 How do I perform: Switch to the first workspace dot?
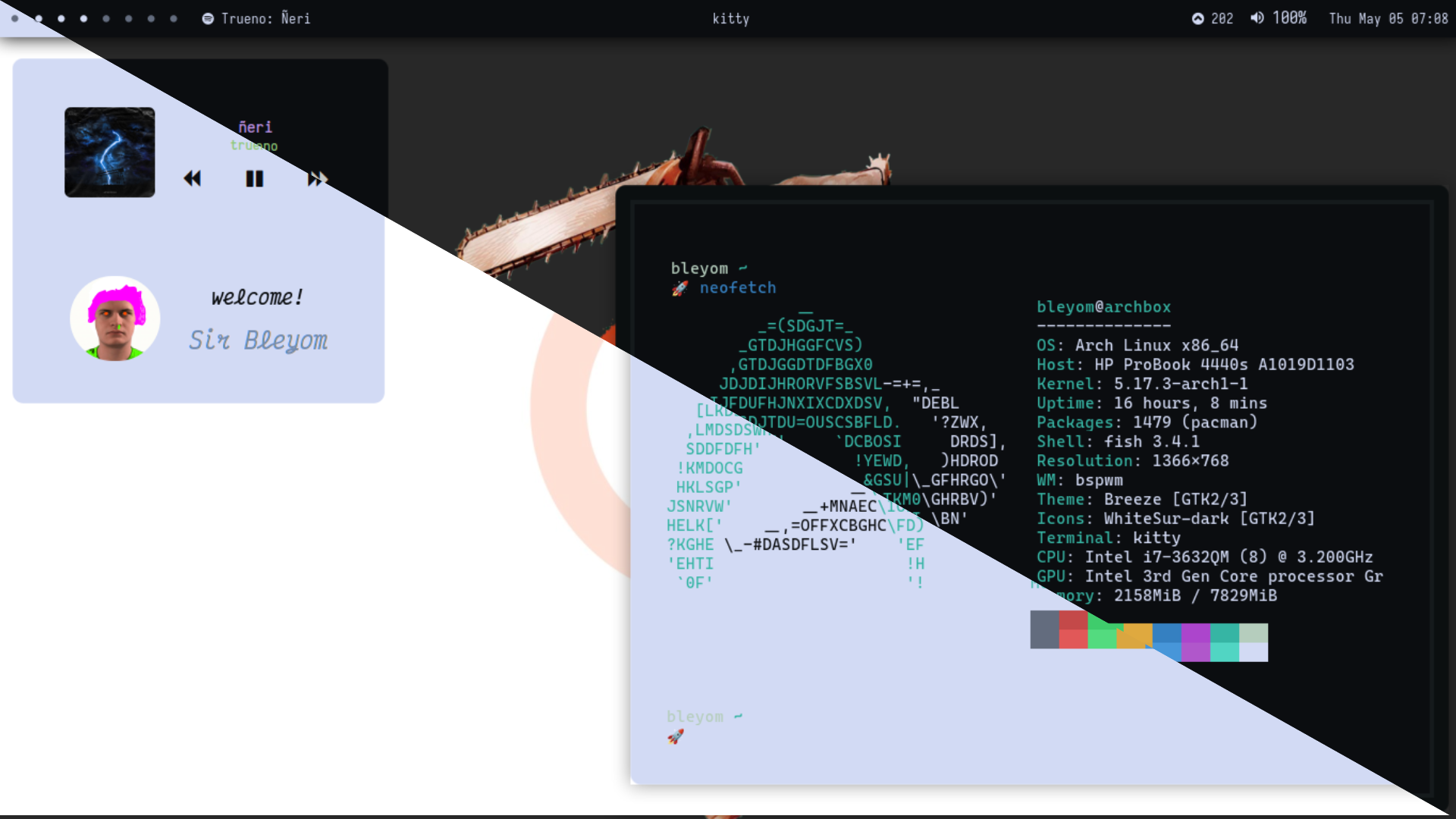(x=15, y=19)
